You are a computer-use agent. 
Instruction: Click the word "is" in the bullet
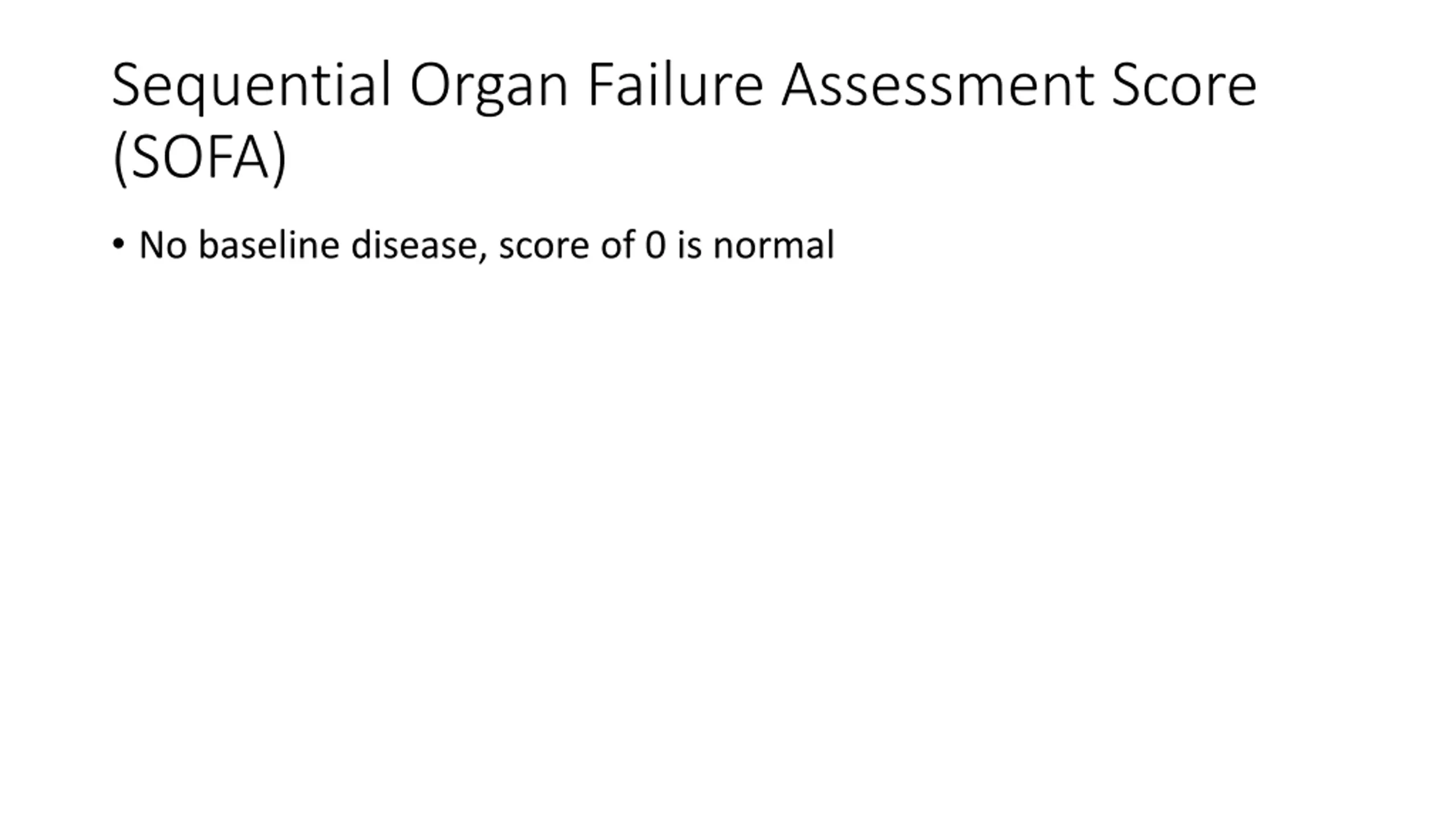pyautogui.click(x=689, y=245)
